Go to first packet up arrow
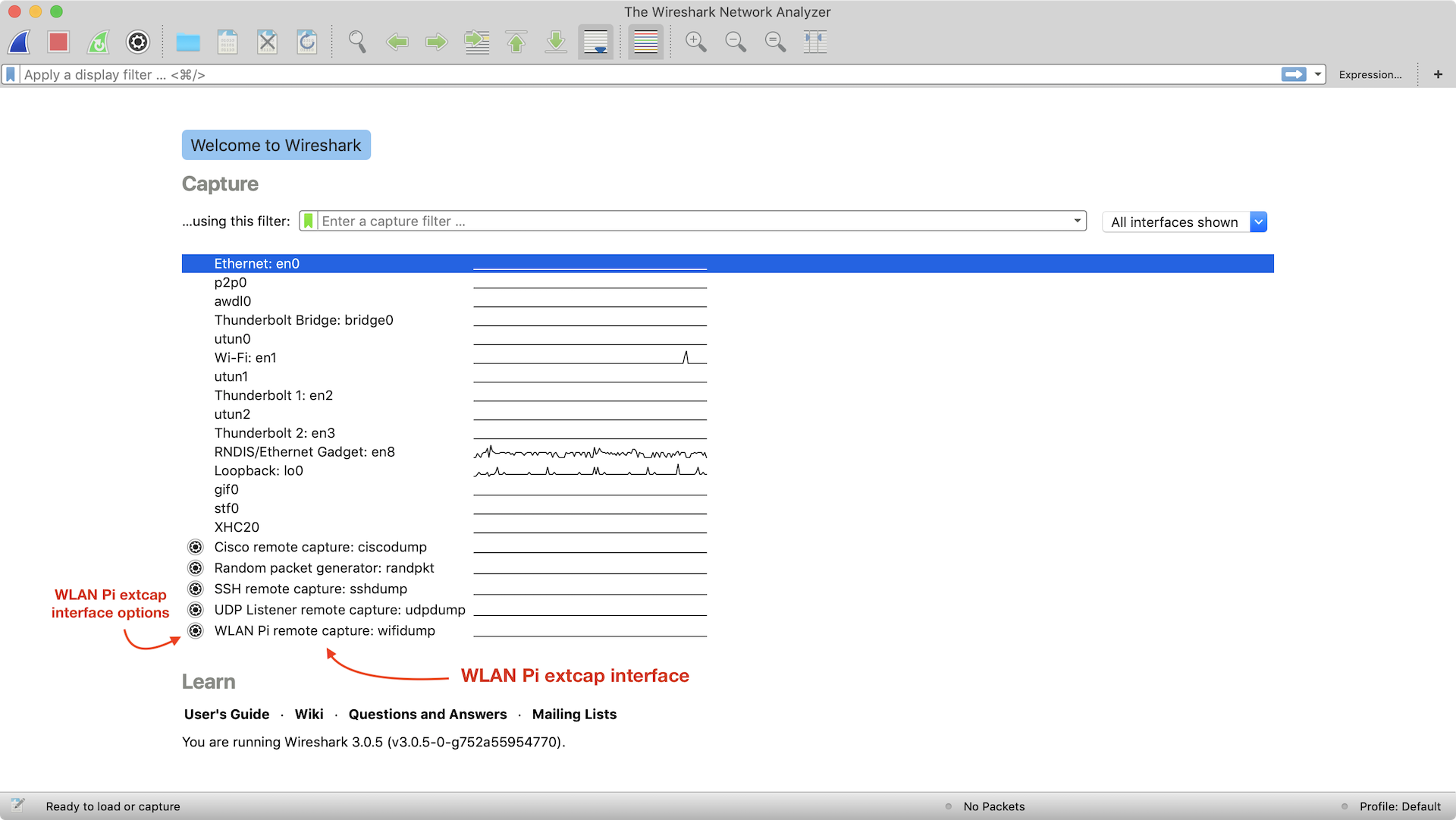This screenshot has height=820, width=1456. (516, 42)
